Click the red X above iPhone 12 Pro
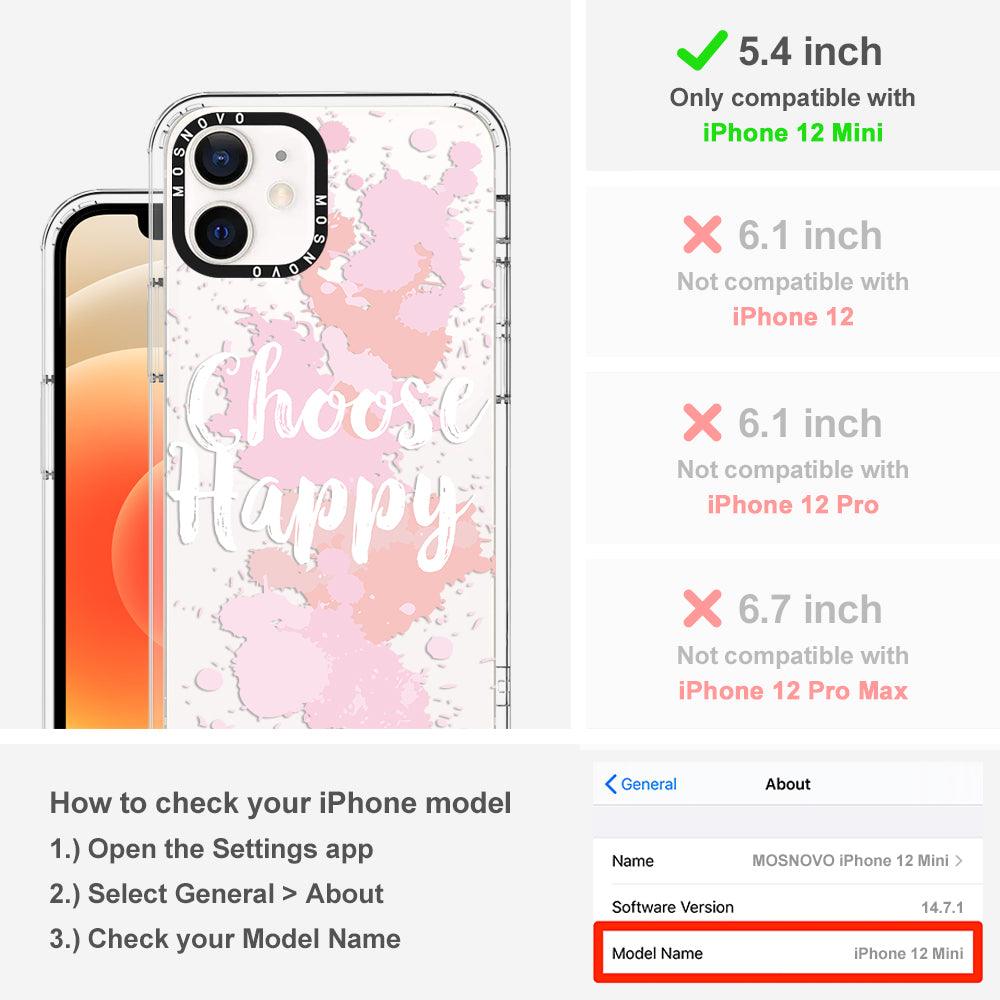Image resolution: width=1000 pixels, height=1000 pixels. (702, 422)
